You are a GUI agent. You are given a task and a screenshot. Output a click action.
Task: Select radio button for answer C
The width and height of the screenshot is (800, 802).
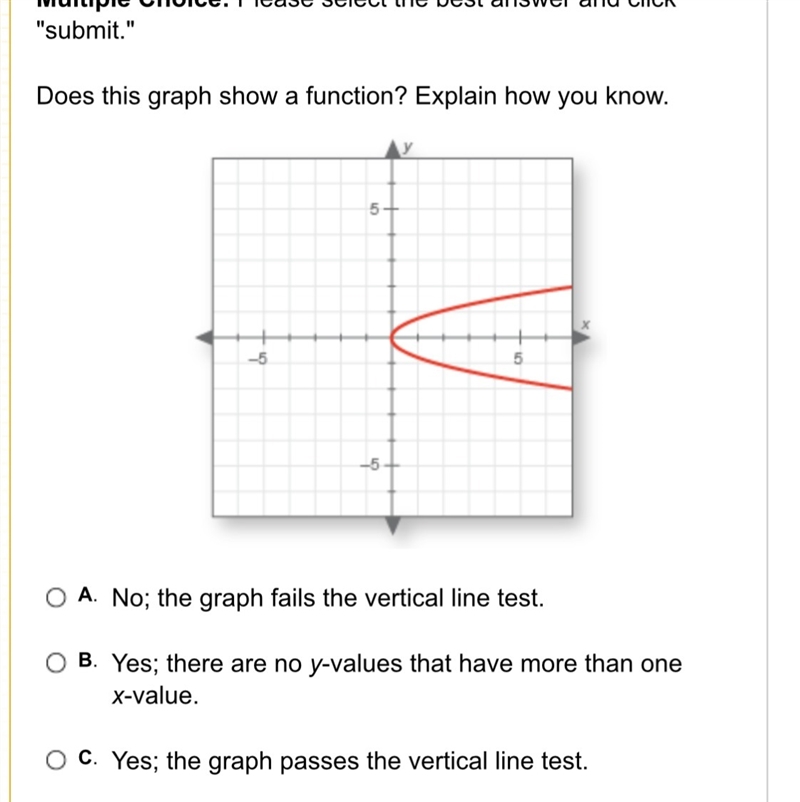coord(56,760)
